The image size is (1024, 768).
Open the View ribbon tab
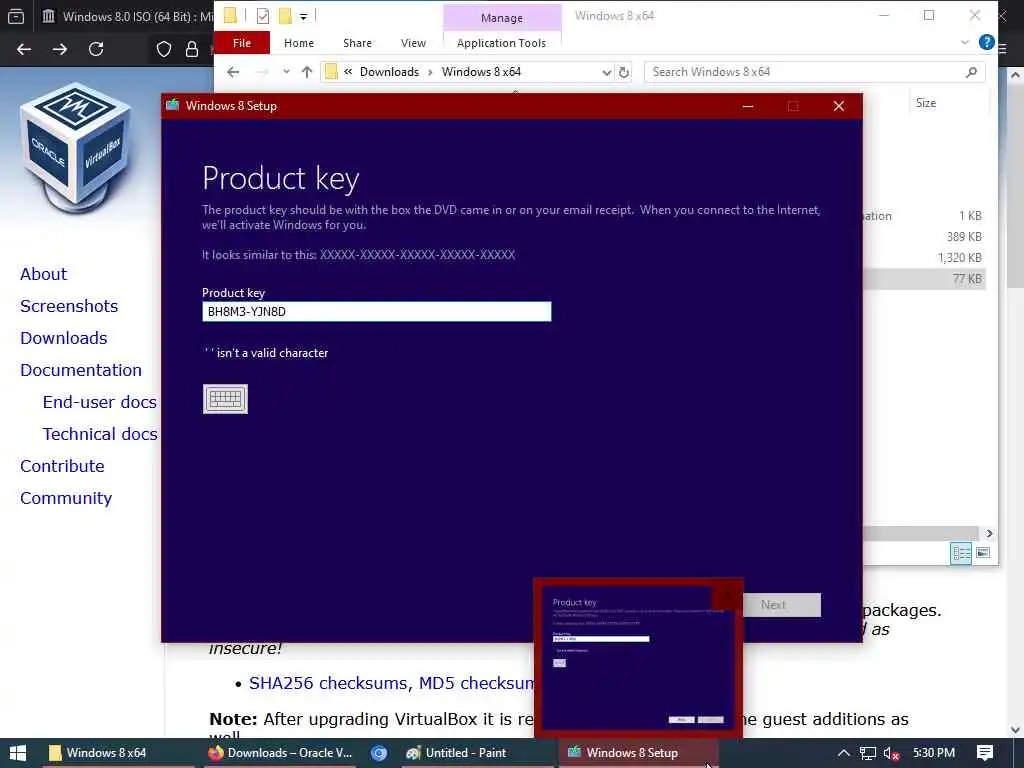(413, 43)
